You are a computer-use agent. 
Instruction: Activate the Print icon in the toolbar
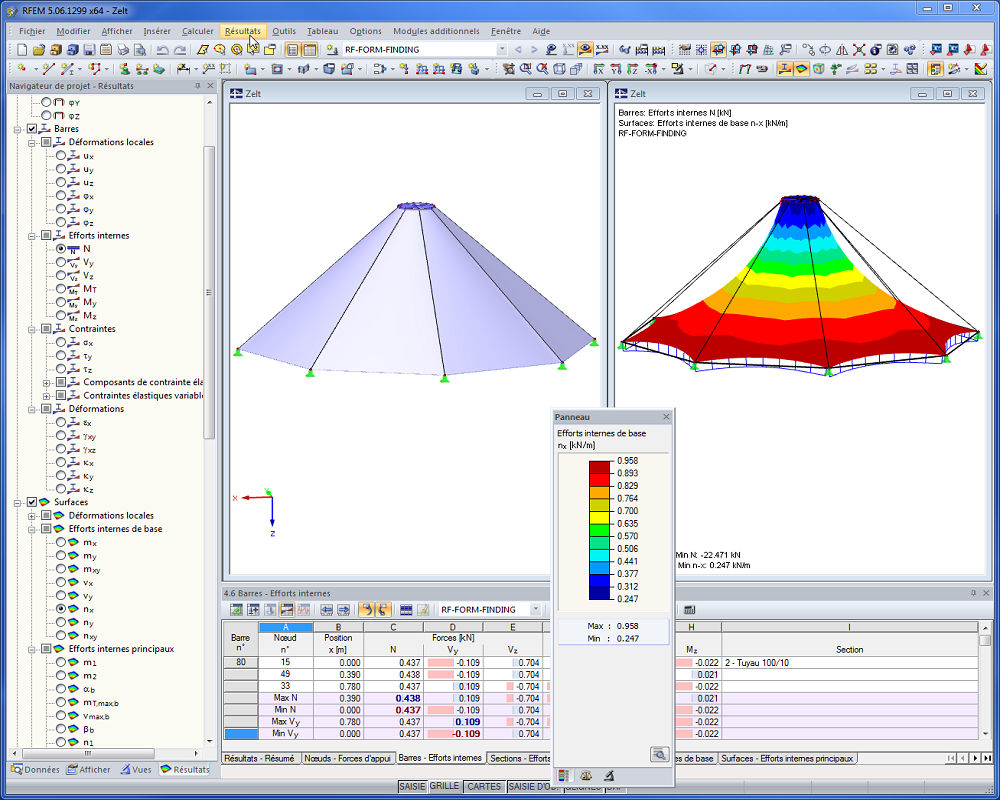122,49
